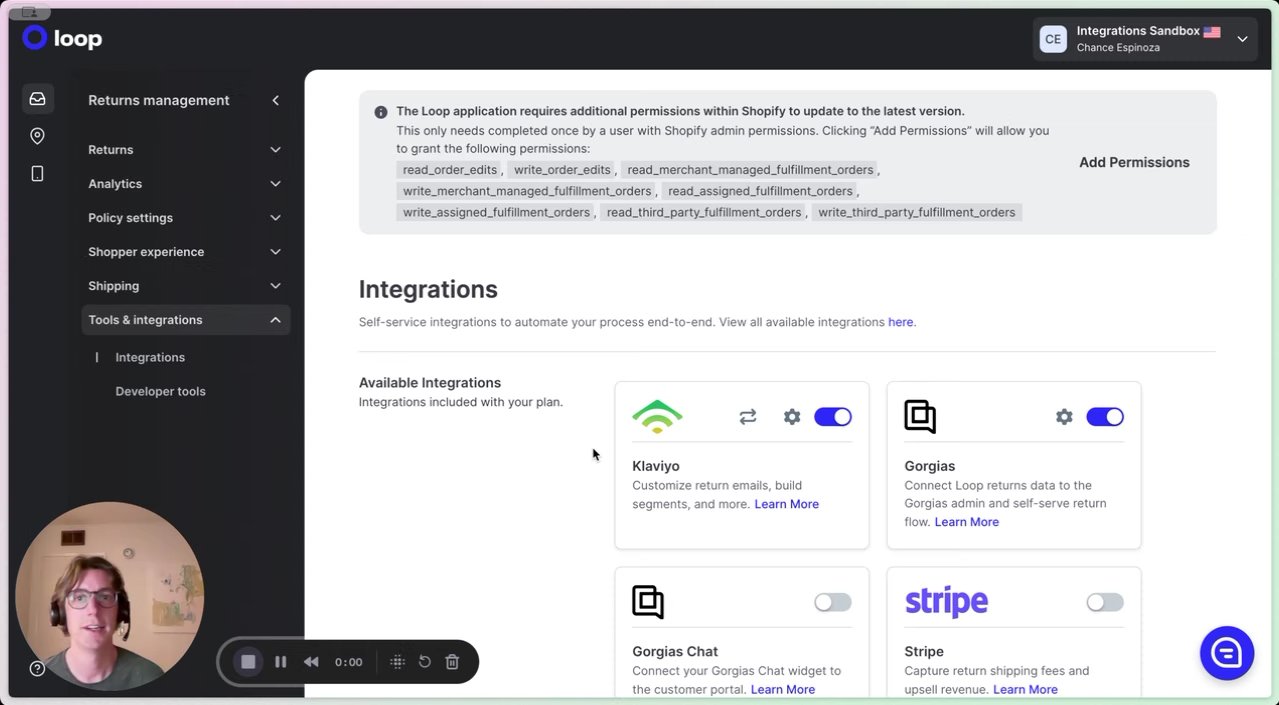Image resolution: width=1279 pixels, height=705 pixels.
Task: Click write_merchant_managed_fulfillment_orders tag
Action: [527, 191]
